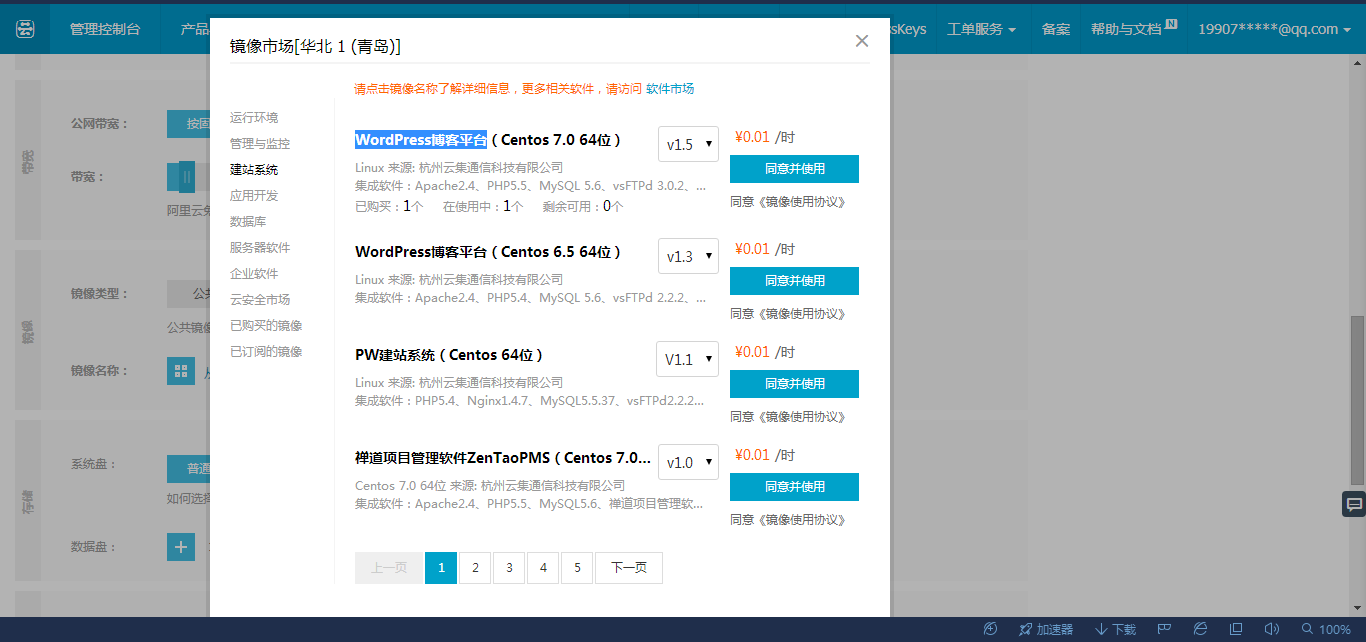Image resolution: width=1366 pixels, height=642 pixels.
Task: Open version dropdown showing v1.5
Action: (688, 144)
